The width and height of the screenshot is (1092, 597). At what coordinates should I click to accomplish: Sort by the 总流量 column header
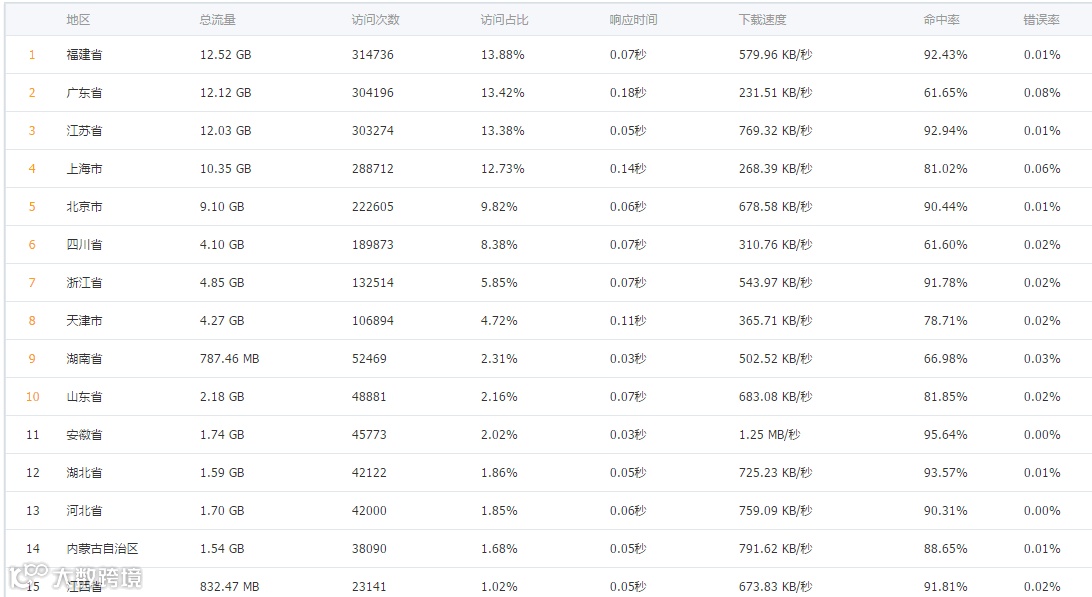point(217,19)
